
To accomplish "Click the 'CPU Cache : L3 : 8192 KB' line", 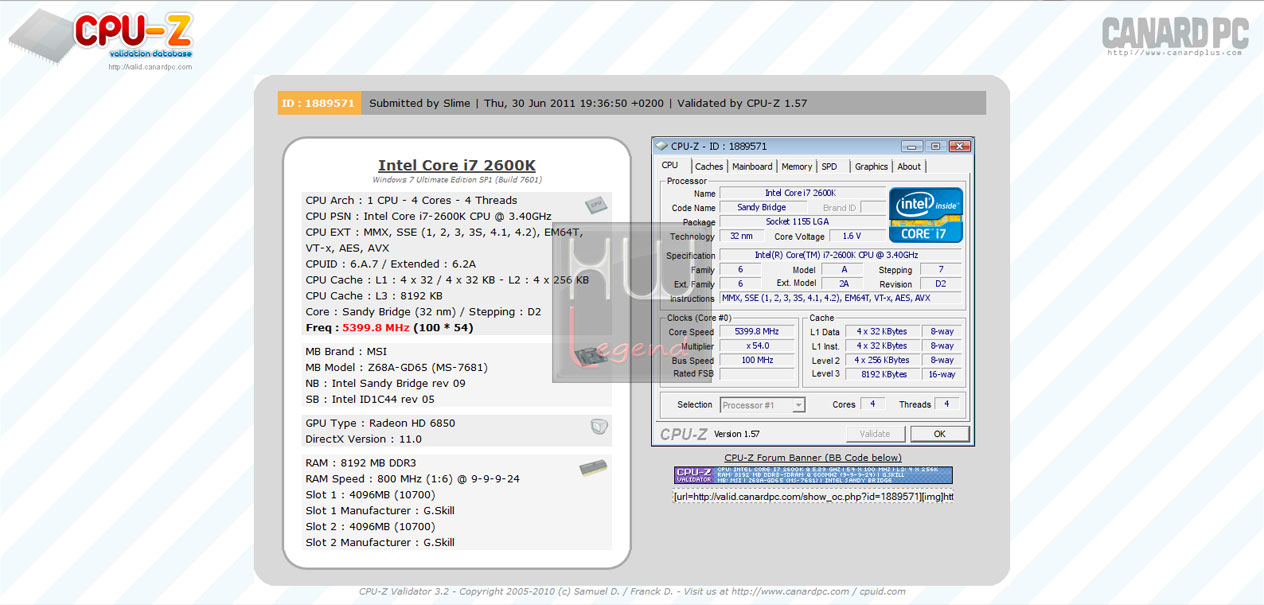I will point(373,296).
